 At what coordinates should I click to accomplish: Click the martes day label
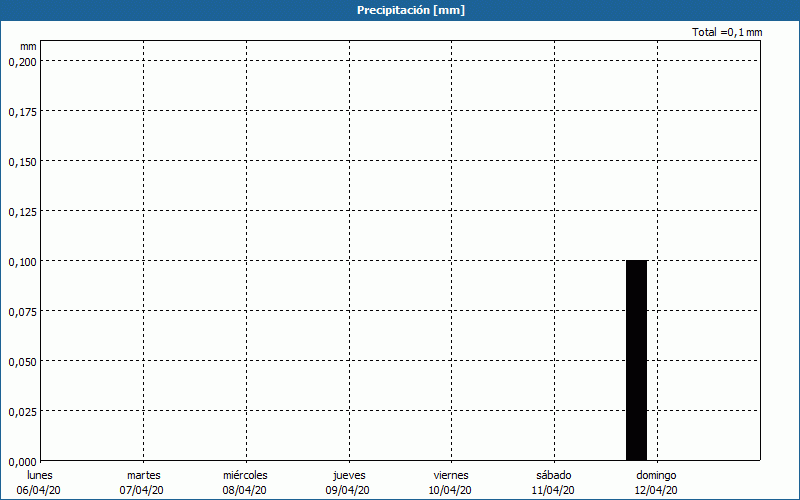[x=144, y=475]
